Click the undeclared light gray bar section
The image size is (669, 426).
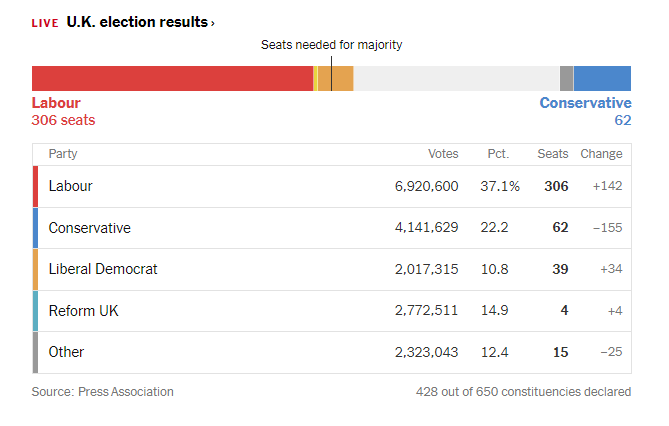point(457,79)
